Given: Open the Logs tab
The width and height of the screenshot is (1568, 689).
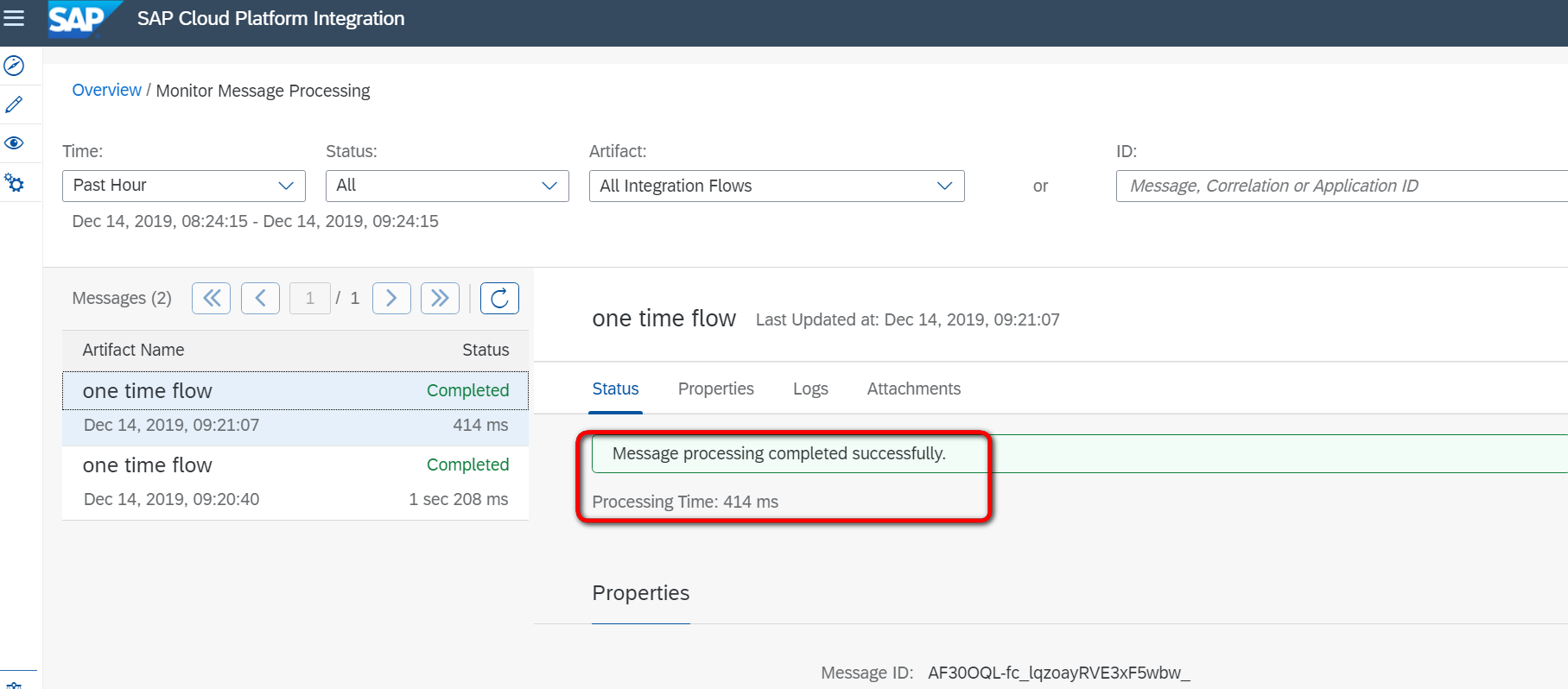Looking at the screenshot, I should click(x=810, y=389).
